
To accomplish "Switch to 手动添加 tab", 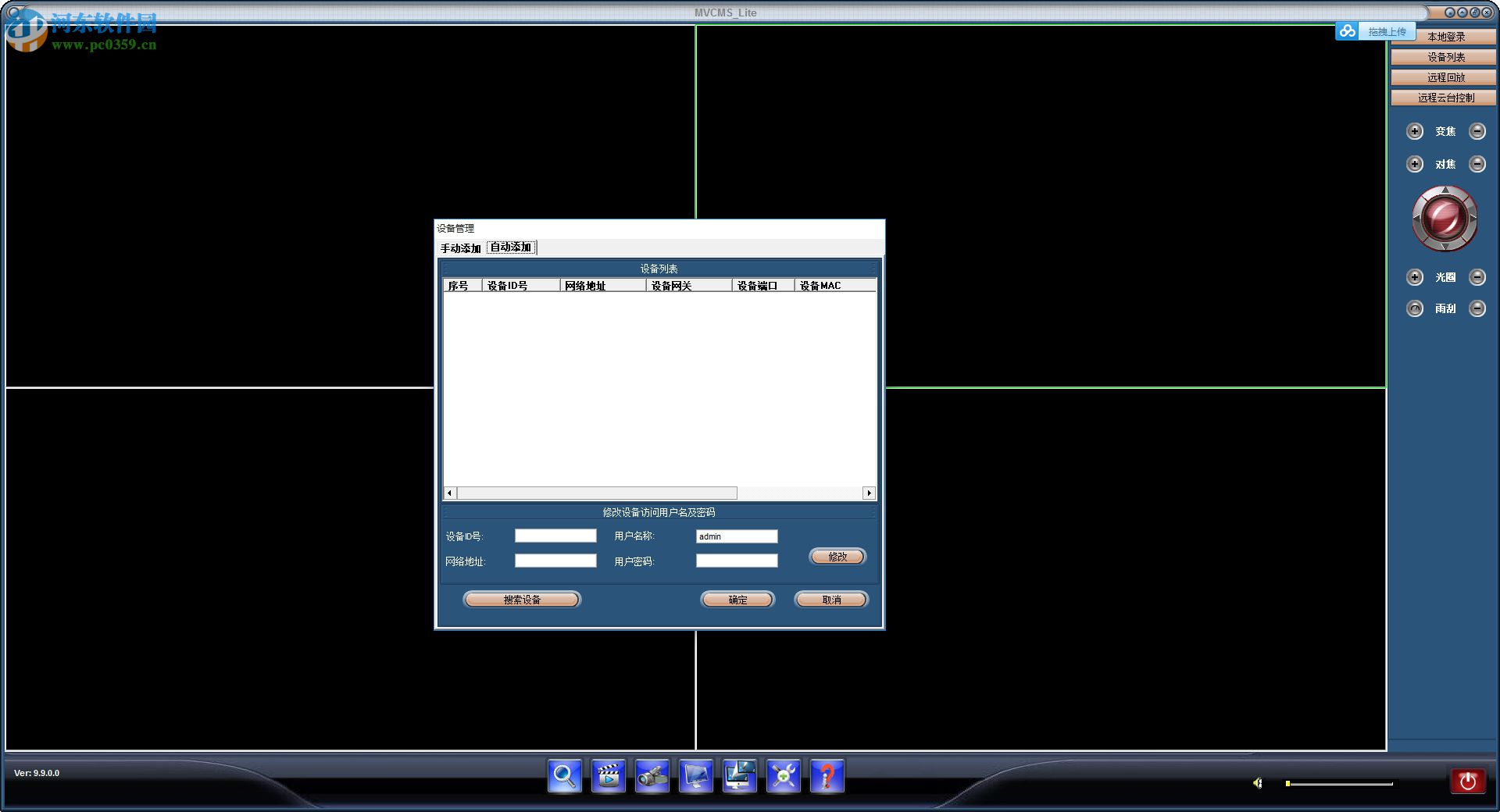I will coord(461,248).
